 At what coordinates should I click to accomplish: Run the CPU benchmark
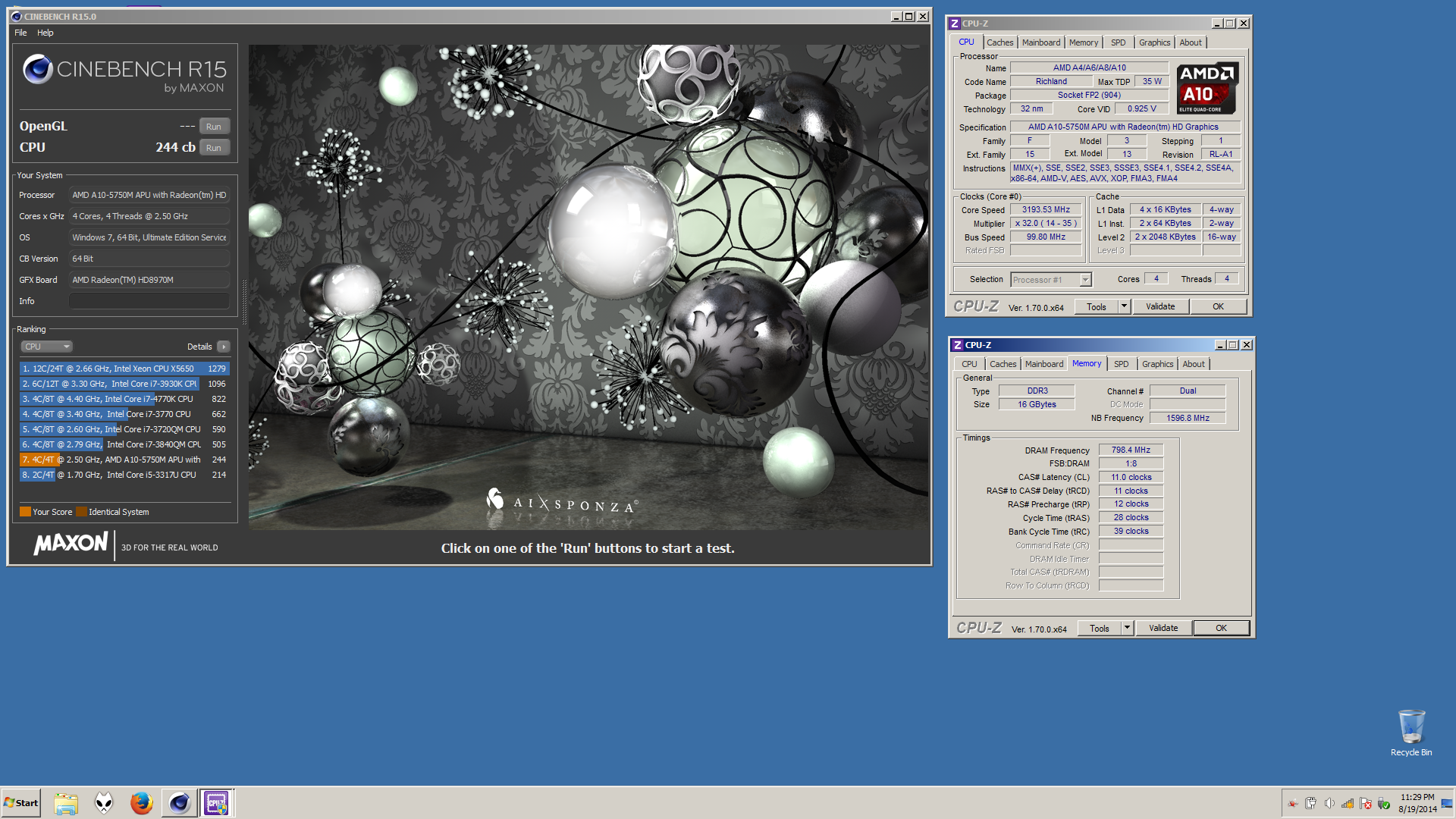tap(214, 148)
